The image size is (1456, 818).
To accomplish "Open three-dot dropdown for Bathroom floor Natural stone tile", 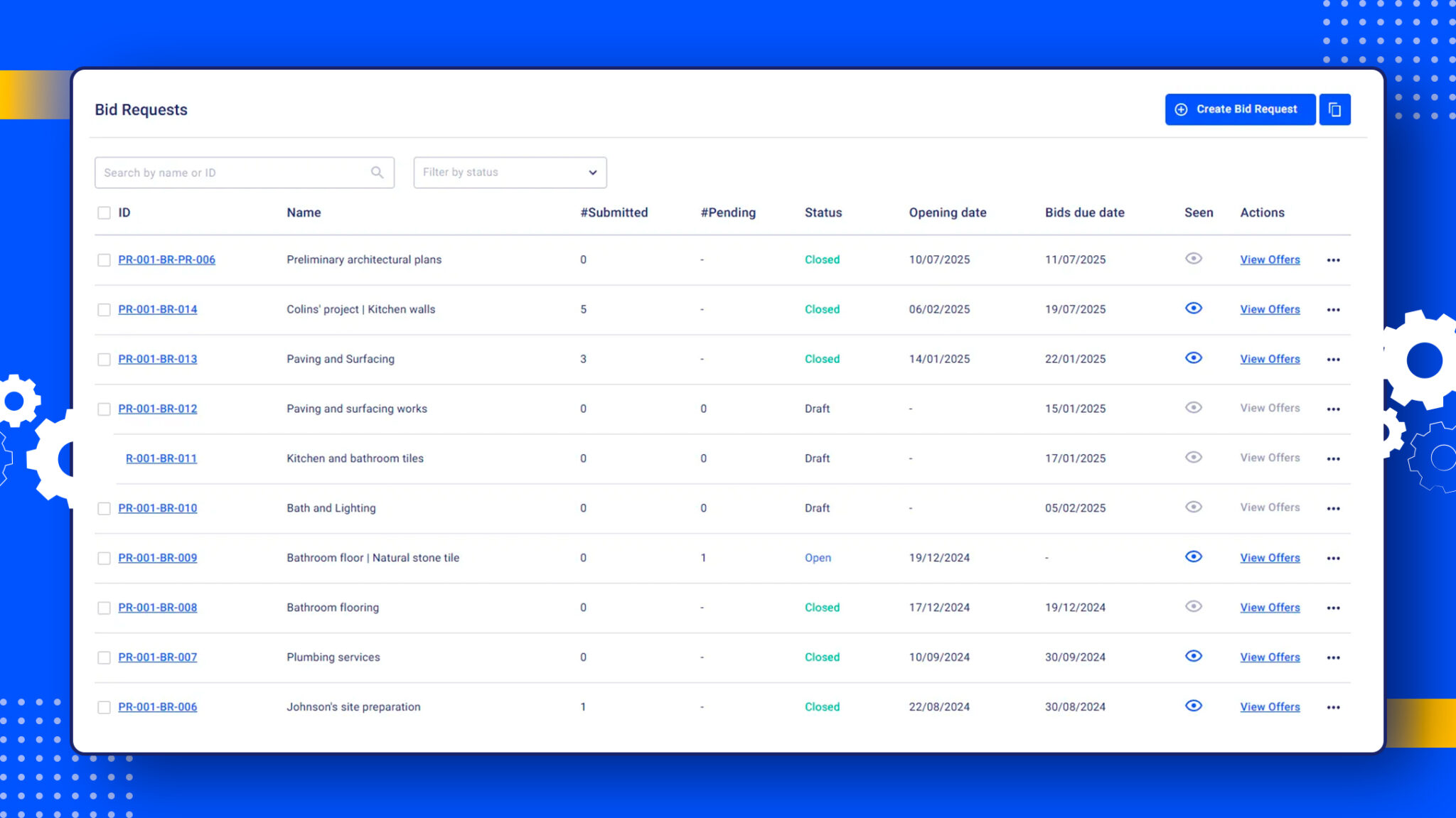I will [1333, 559].
